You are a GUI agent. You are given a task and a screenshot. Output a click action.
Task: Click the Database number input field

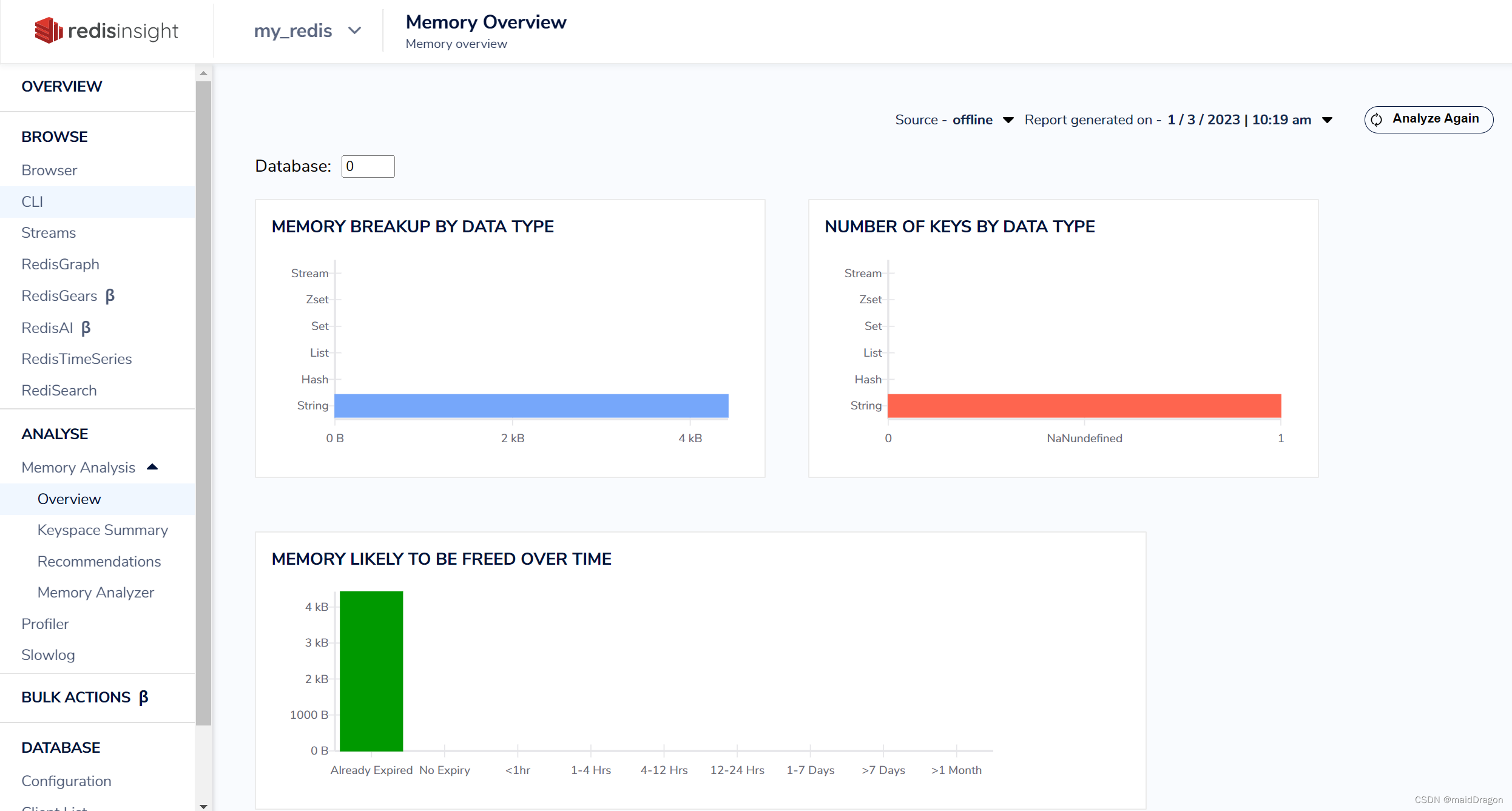click(368, 166)
